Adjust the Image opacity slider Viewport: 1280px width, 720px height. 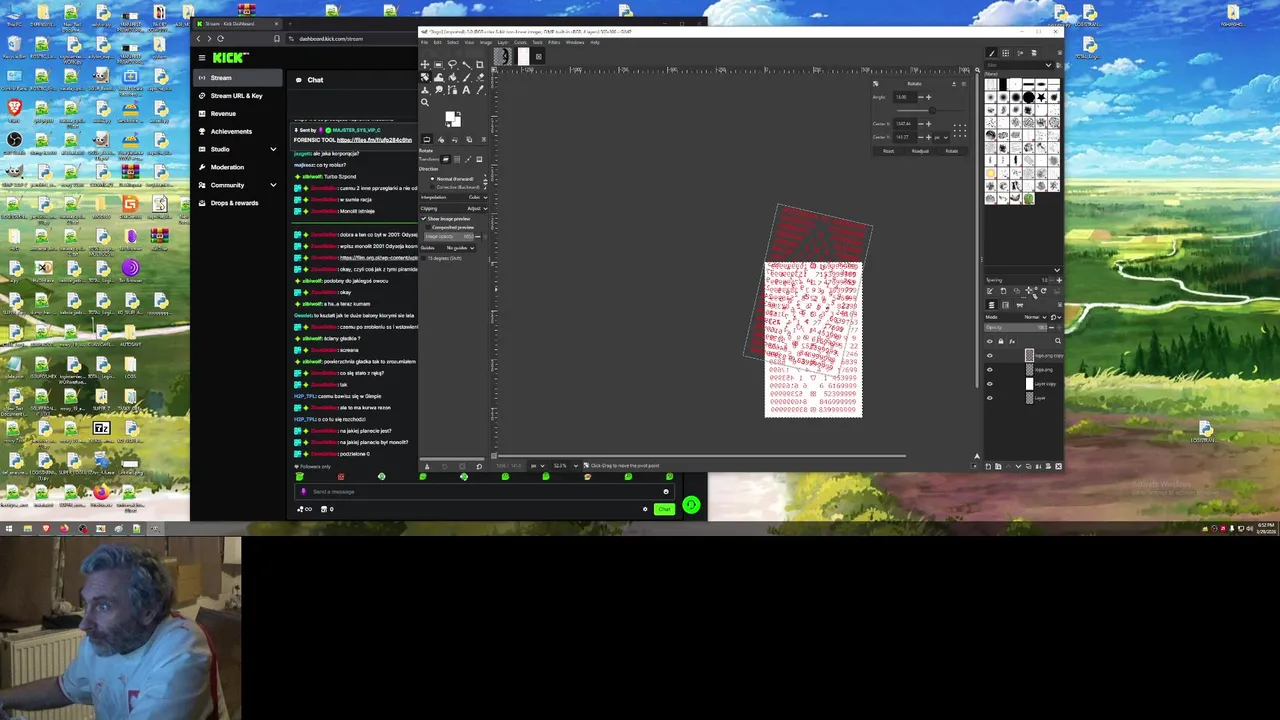coord(449,237)
